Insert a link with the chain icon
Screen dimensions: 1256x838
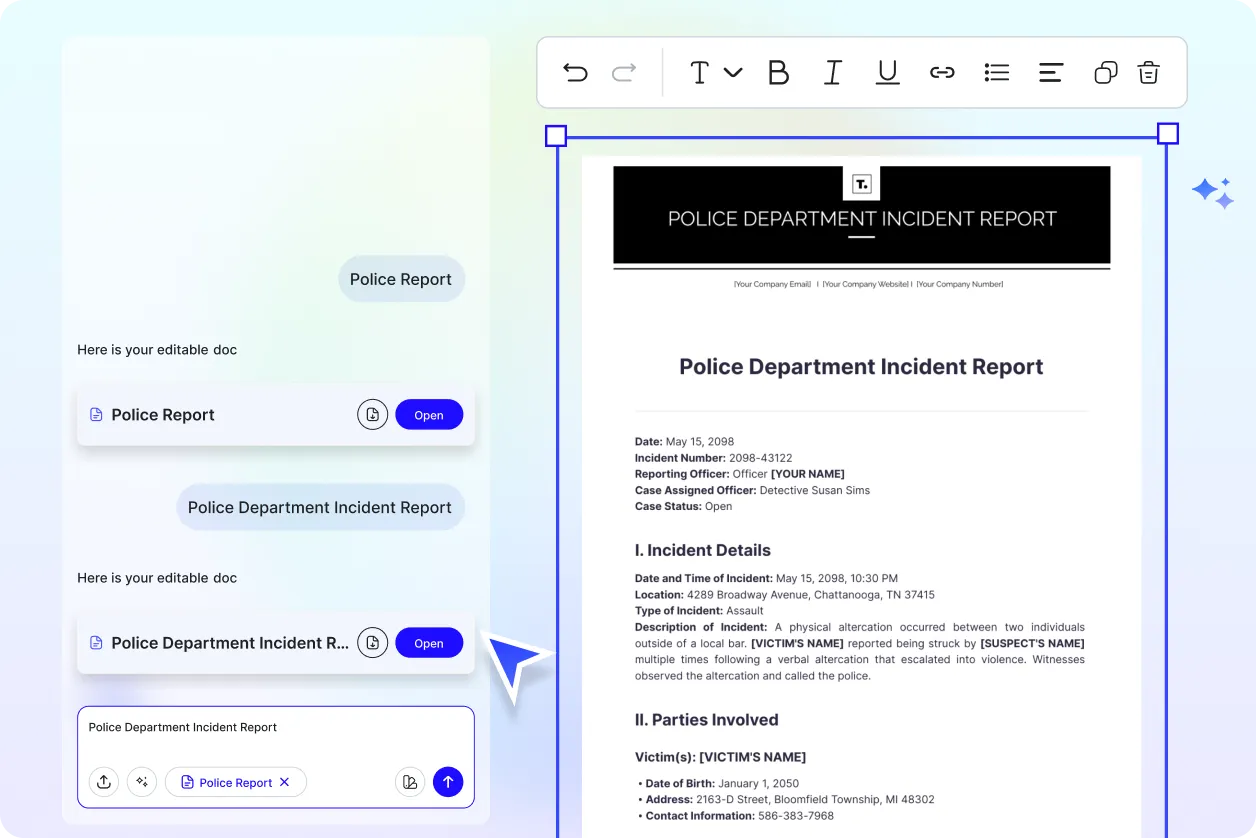pos(942,72)
